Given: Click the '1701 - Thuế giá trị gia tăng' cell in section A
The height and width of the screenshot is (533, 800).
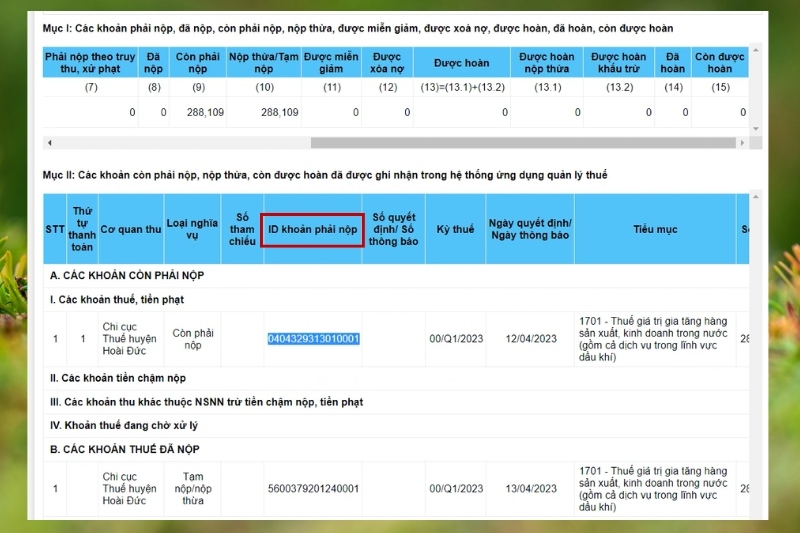Looking at the screenshot, I should pyautogui.click(x=655, y=339).
